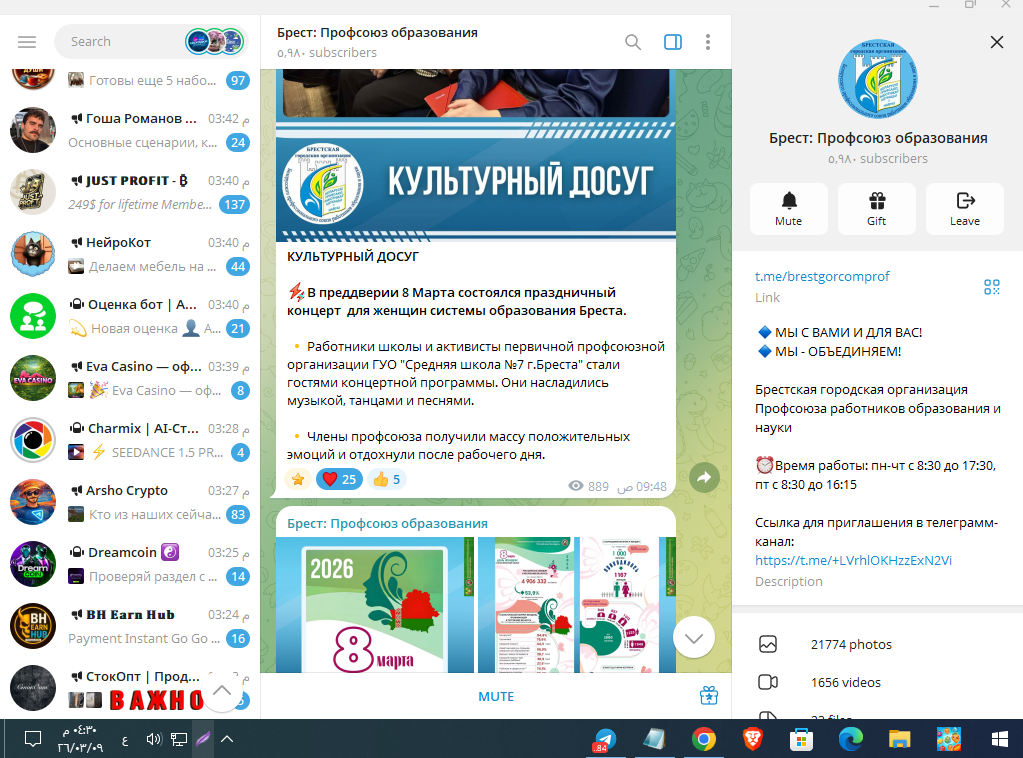Open the Dreamcoin bot chat

[x=130, y=564]
